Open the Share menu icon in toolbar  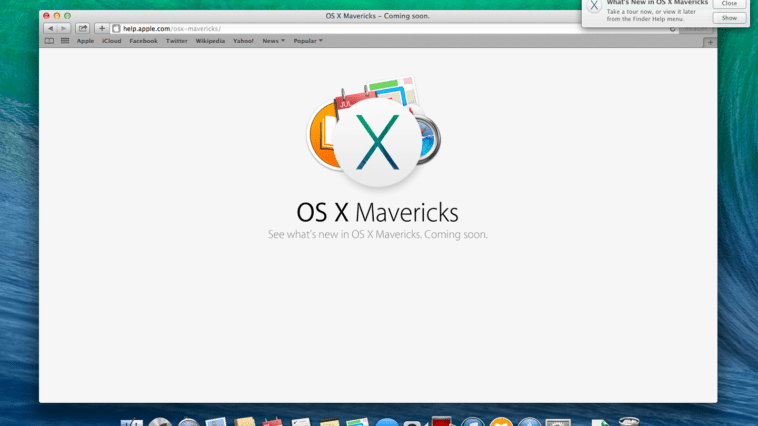[82, 28]
